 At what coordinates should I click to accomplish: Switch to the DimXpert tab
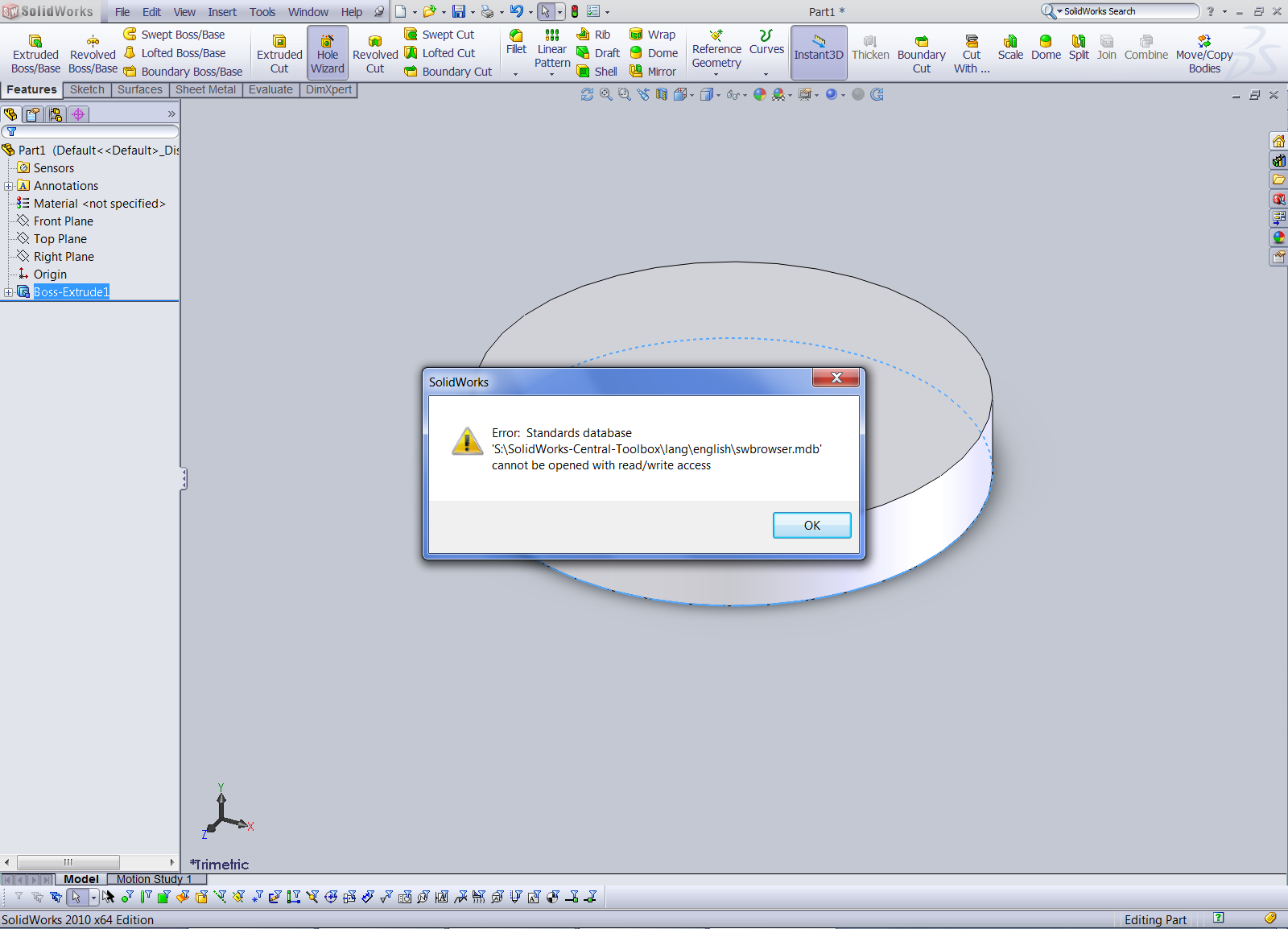pos(328,89)
